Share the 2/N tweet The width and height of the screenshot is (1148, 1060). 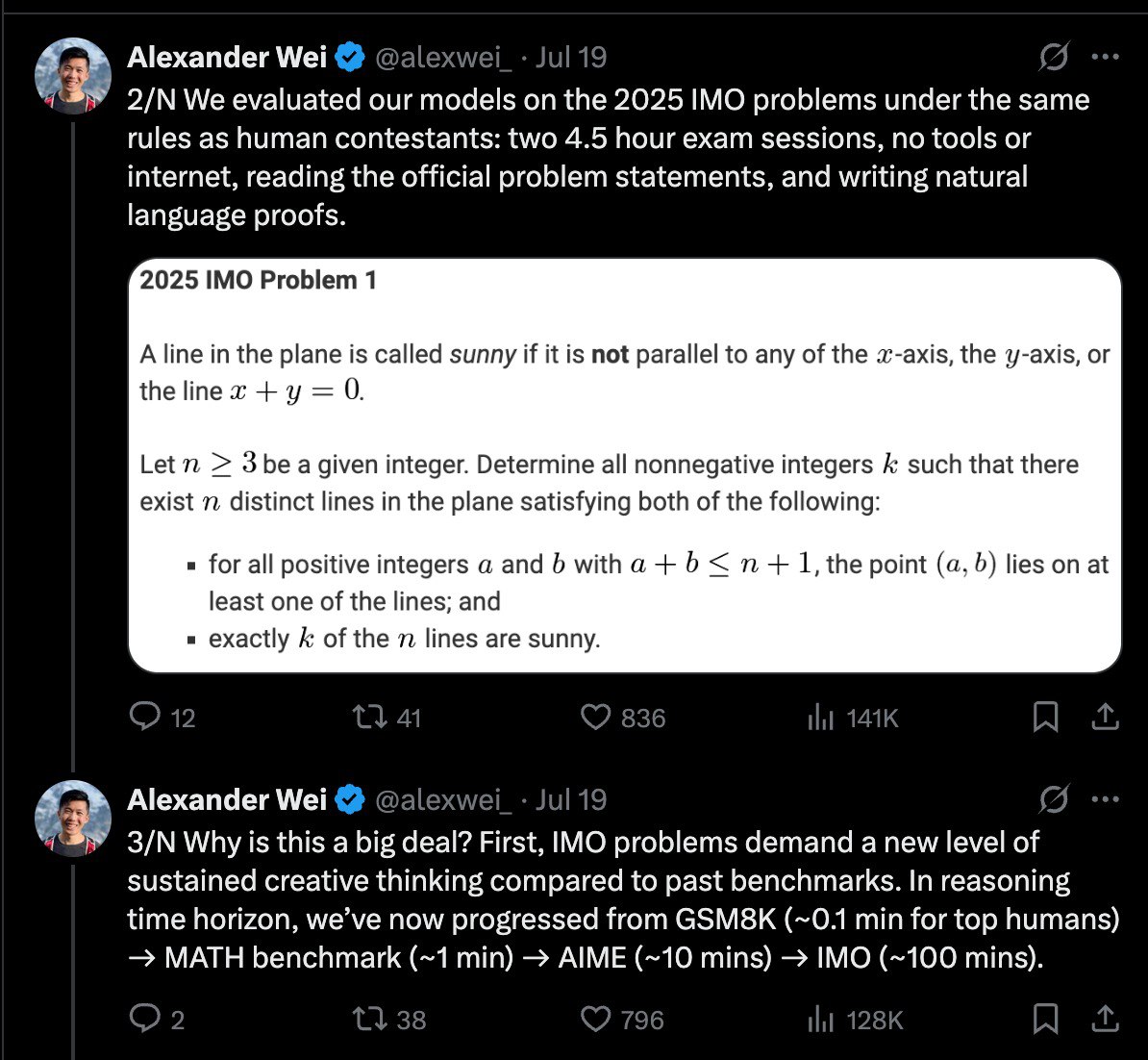point(1106,718)
